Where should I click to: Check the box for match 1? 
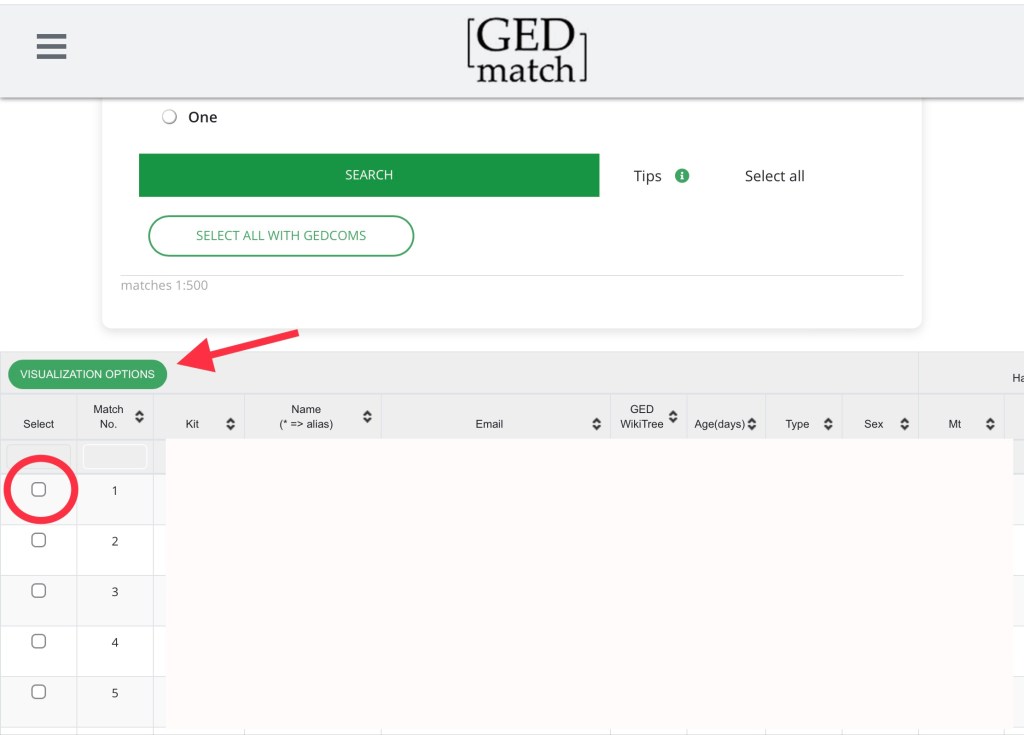pos(39,490)
